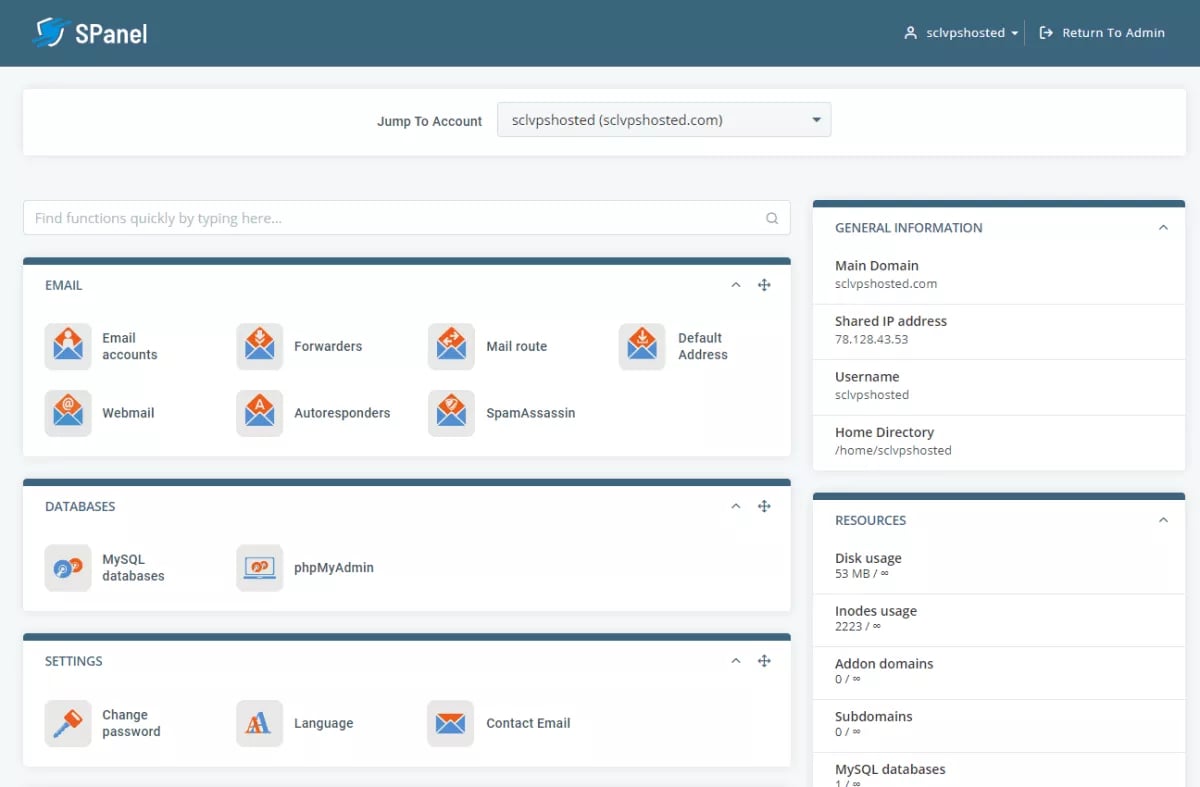Open Contact Email settings
Screen dimensions: 1200x787
click(451, 723)
